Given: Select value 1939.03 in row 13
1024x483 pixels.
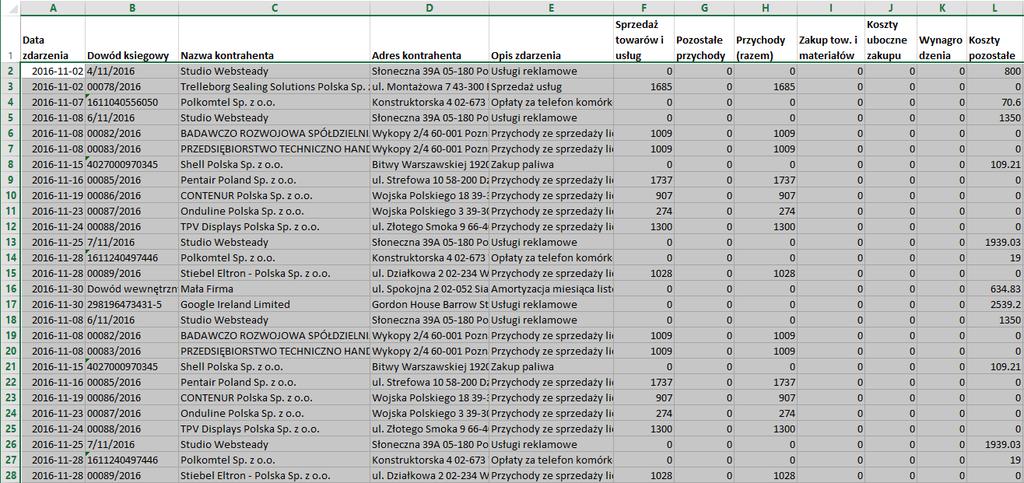Looking at the screenshot, I should pyautogui.click(x=995, y=242).
